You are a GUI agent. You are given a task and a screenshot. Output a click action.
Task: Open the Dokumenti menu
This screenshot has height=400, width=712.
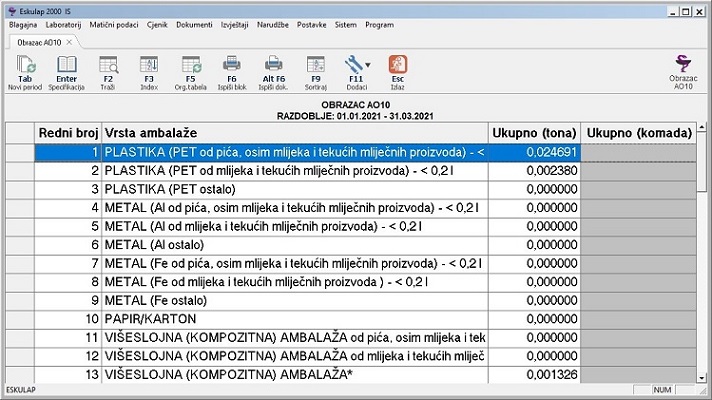click(x=194, y=25)
